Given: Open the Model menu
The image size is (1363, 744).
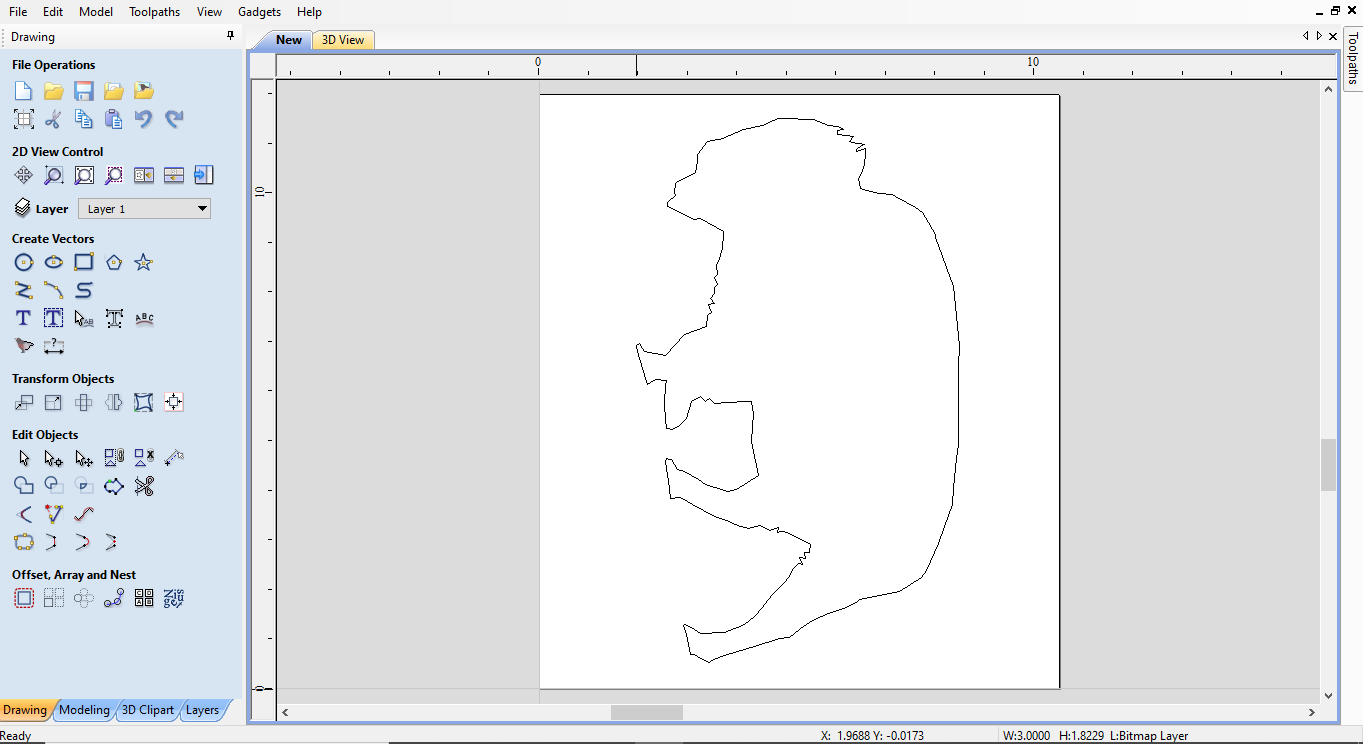Looking at the screenshot, I should 96,12.
